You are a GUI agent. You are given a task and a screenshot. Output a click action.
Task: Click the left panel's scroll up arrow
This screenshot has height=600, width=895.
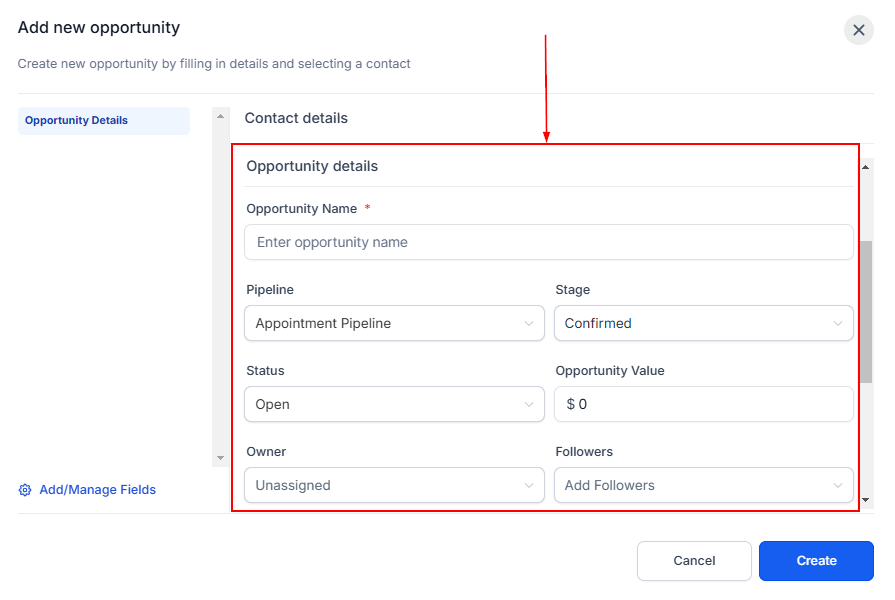[221, 117]
